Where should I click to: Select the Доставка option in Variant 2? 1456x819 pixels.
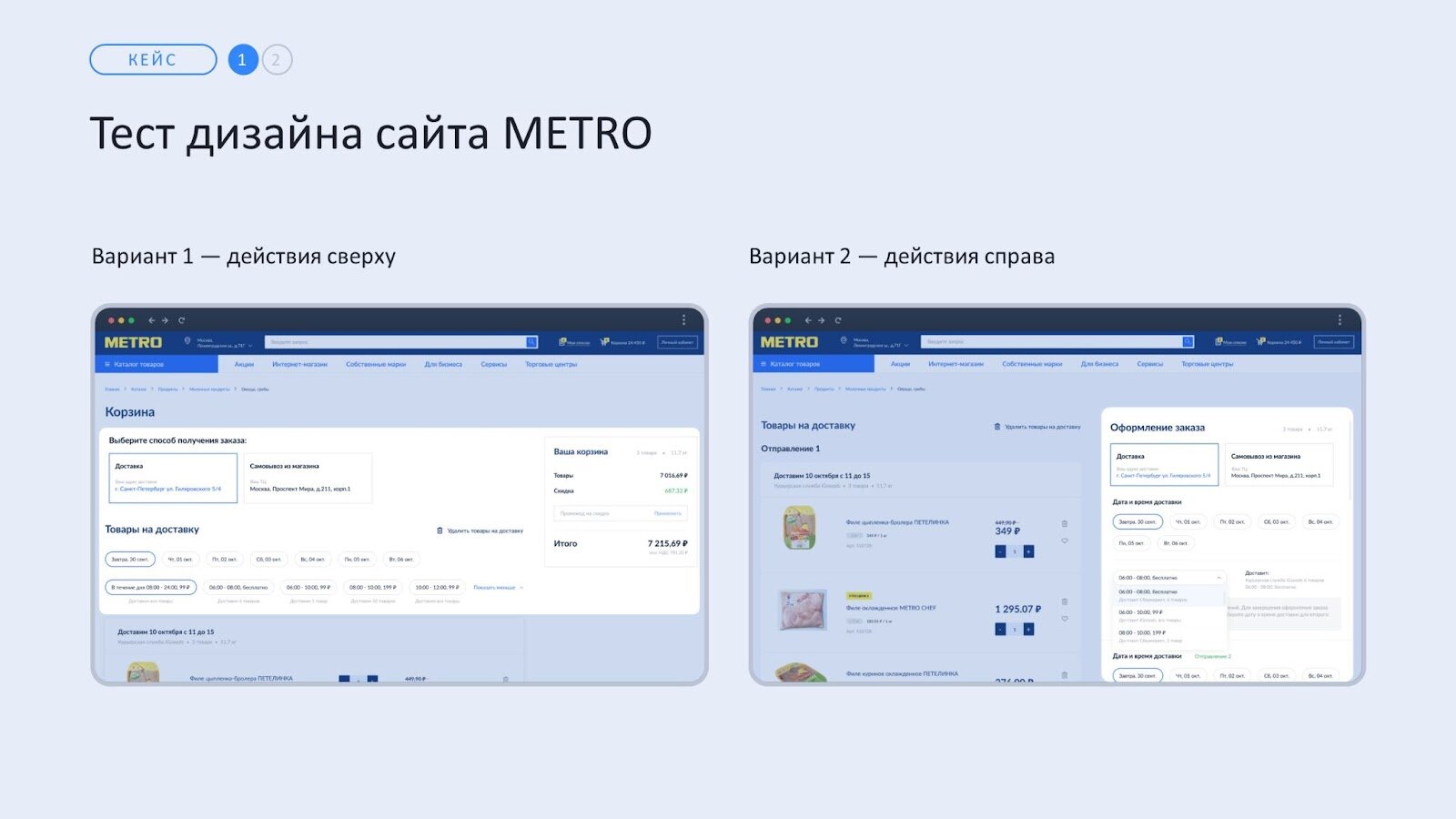[1164, 465]
